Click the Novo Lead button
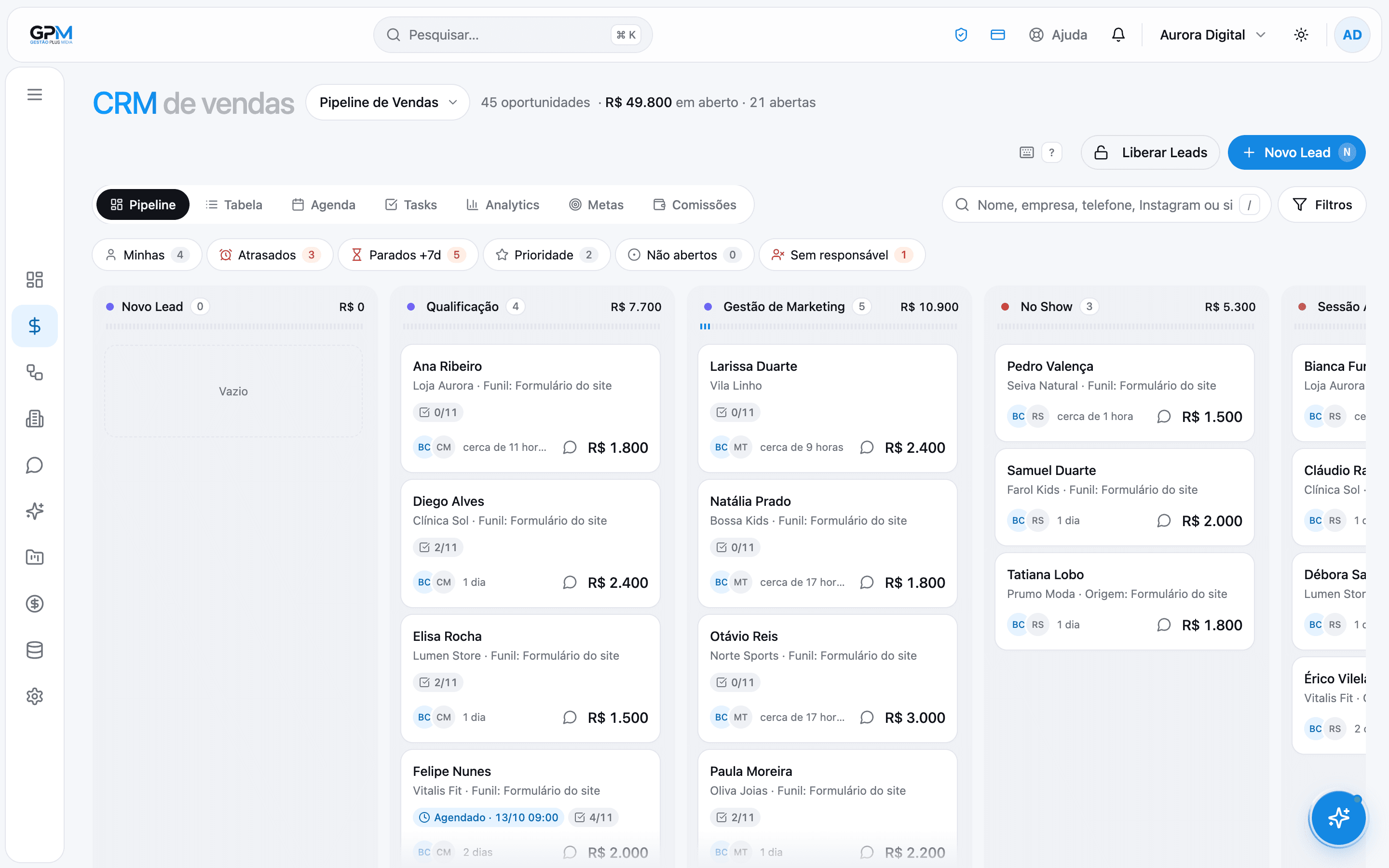Image resolution: width=1389 pixels, height=868 pixels. coord(1296,153)
